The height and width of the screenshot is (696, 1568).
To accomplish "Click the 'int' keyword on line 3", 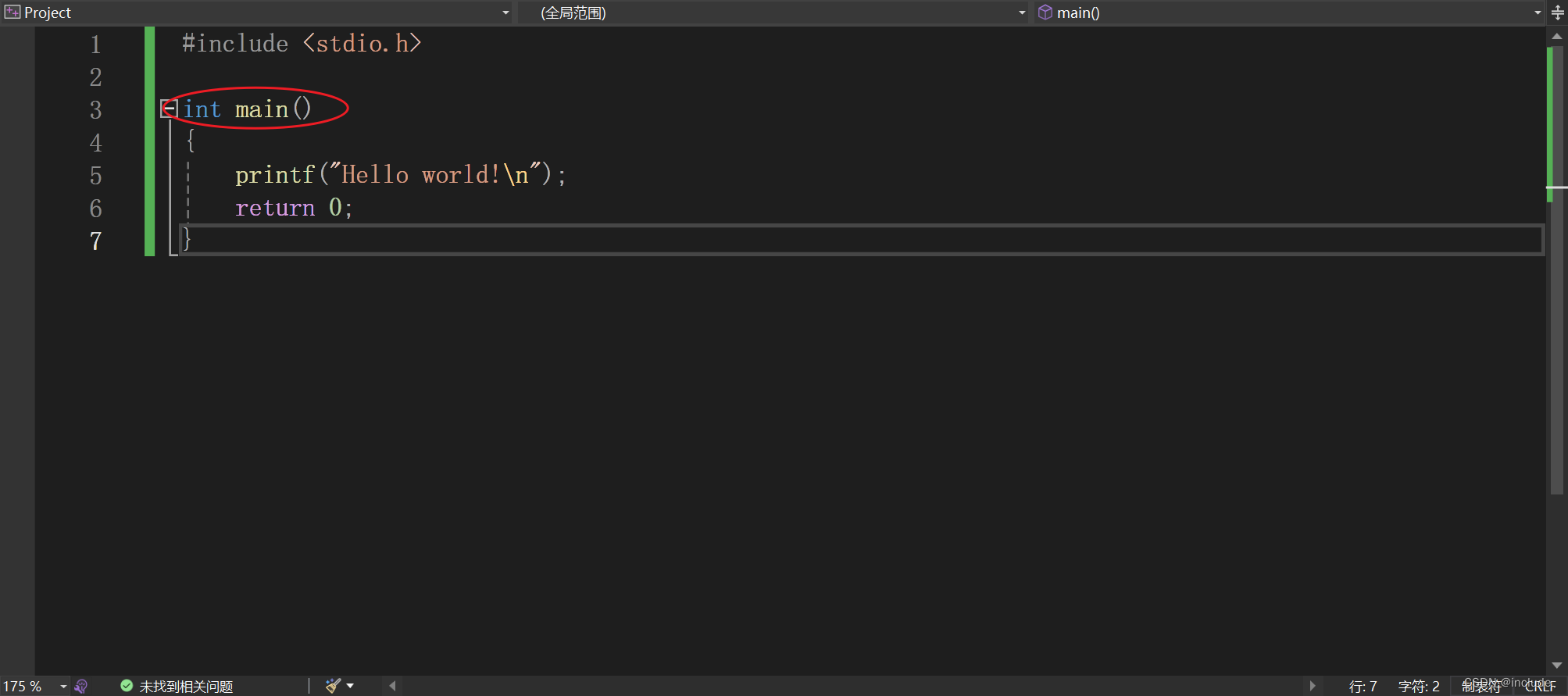I will tap(202, 109).
